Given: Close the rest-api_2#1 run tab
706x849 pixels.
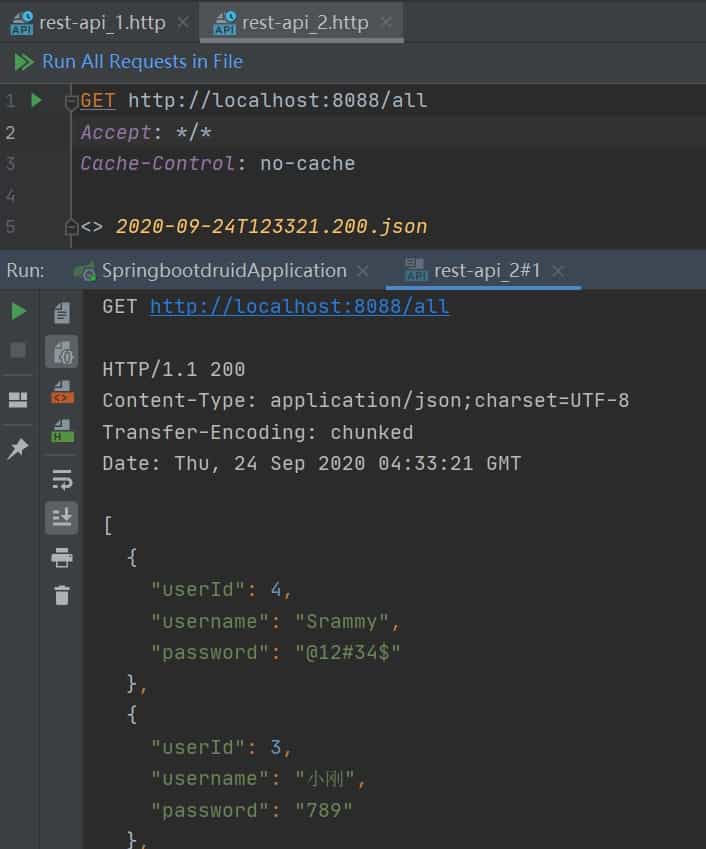Looking at the screenshot, I should click(558, 271).
